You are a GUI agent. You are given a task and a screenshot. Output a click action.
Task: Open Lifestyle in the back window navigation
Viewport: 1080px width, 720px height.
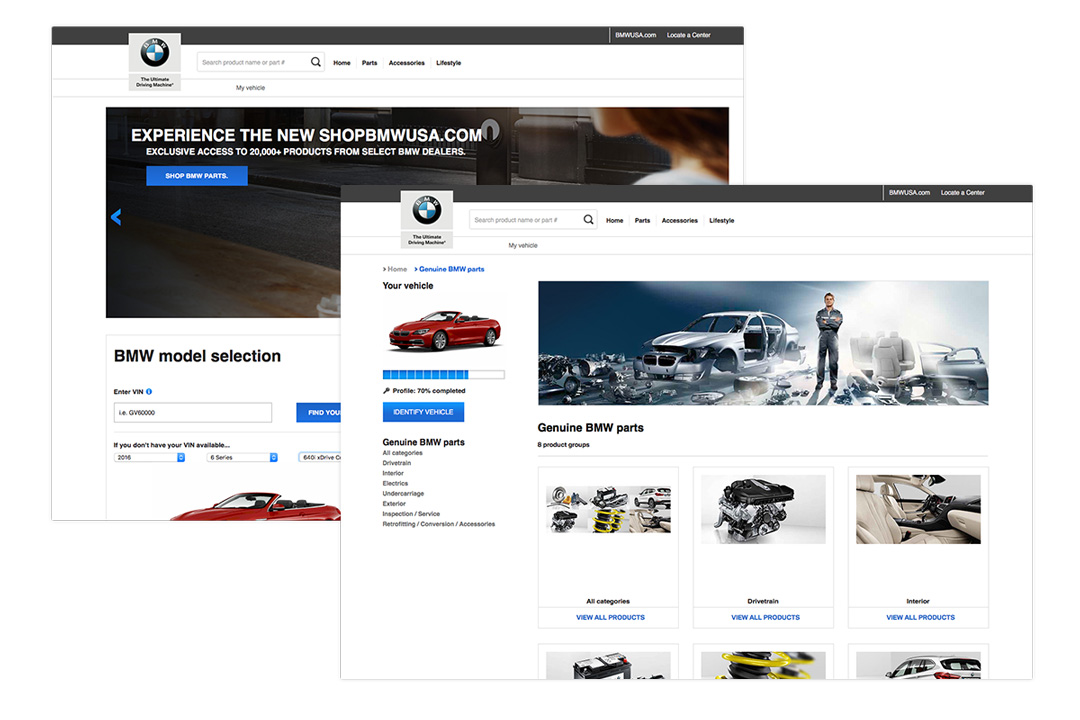pyautogui.click(x=448, y=63)
